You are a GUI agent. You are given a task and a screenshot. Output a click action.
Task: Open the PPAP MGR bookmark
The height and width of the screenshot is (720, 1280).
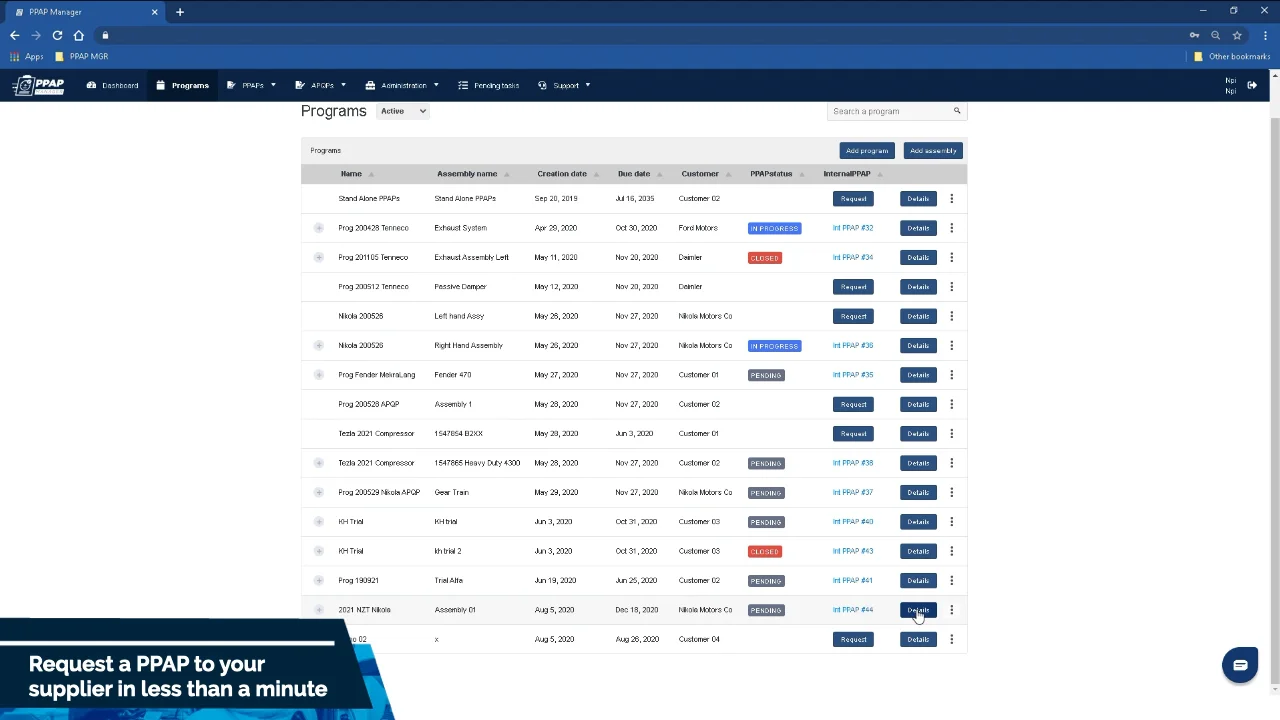[x=82, y=56]
